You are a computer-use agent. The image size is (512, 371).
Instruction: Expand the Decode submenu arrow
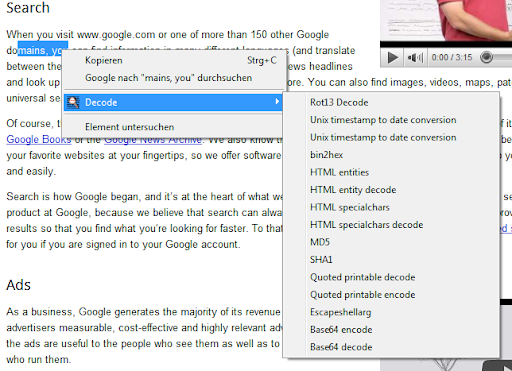coord(277,101)
